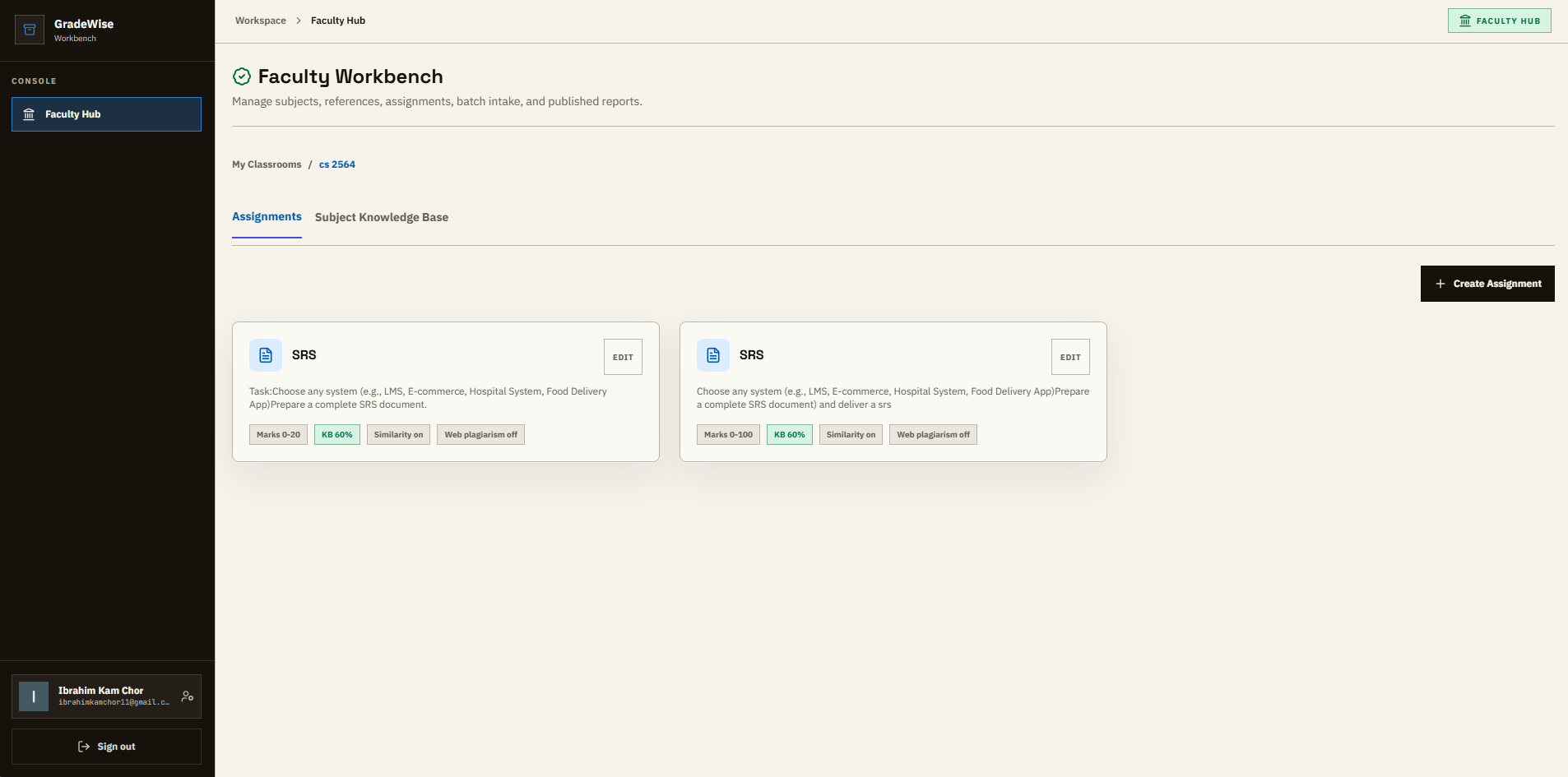Click Similarity on tag on second SRS card

point(851,435)
